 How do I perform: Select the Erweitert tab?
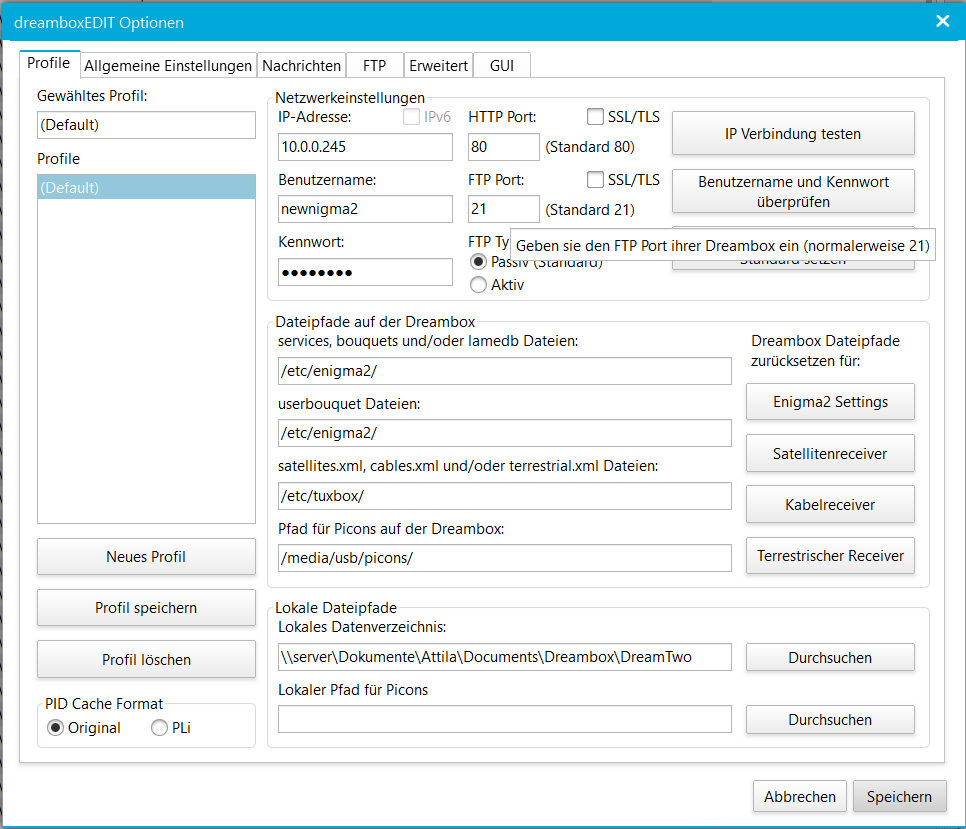pyautogui.click(x=438, y=66)
